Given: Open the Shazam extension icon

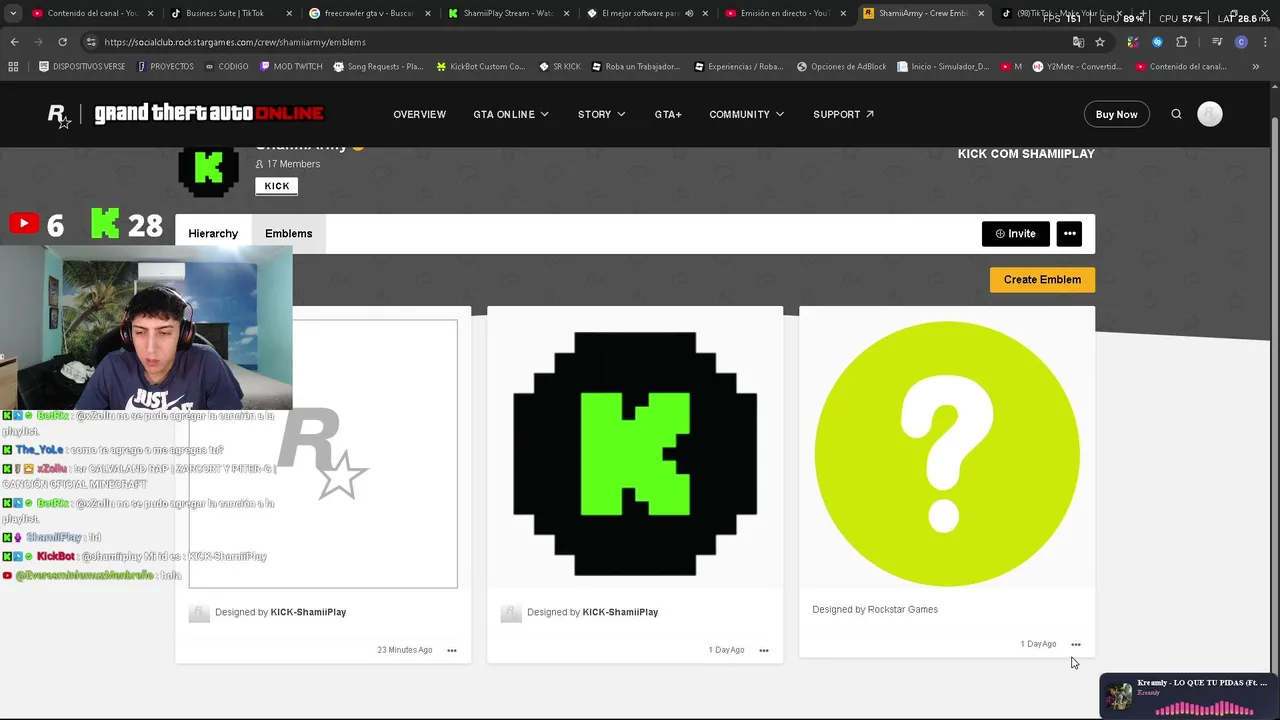Looking at the screenshot, I should point(1157,42).
